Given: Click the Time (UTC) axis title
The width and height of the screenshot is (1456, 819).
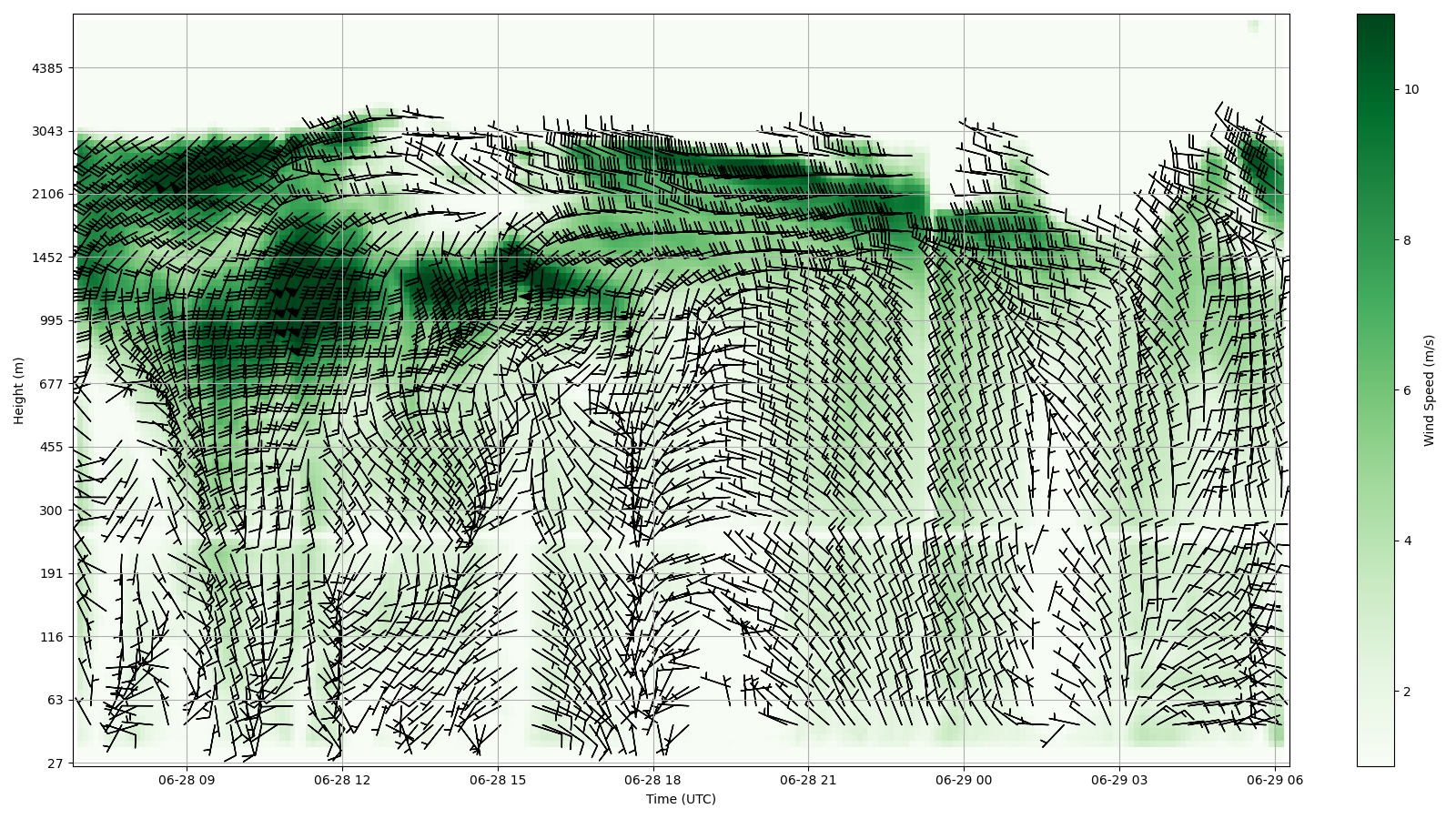Looking at the screenshot, I should point(681,799).
